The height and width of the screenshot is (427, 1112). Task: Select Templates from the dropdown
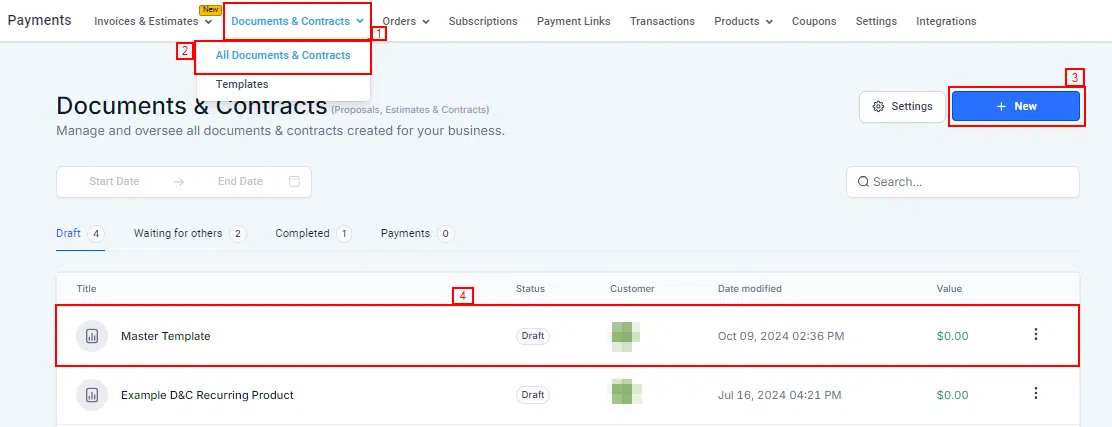point(242,84)
